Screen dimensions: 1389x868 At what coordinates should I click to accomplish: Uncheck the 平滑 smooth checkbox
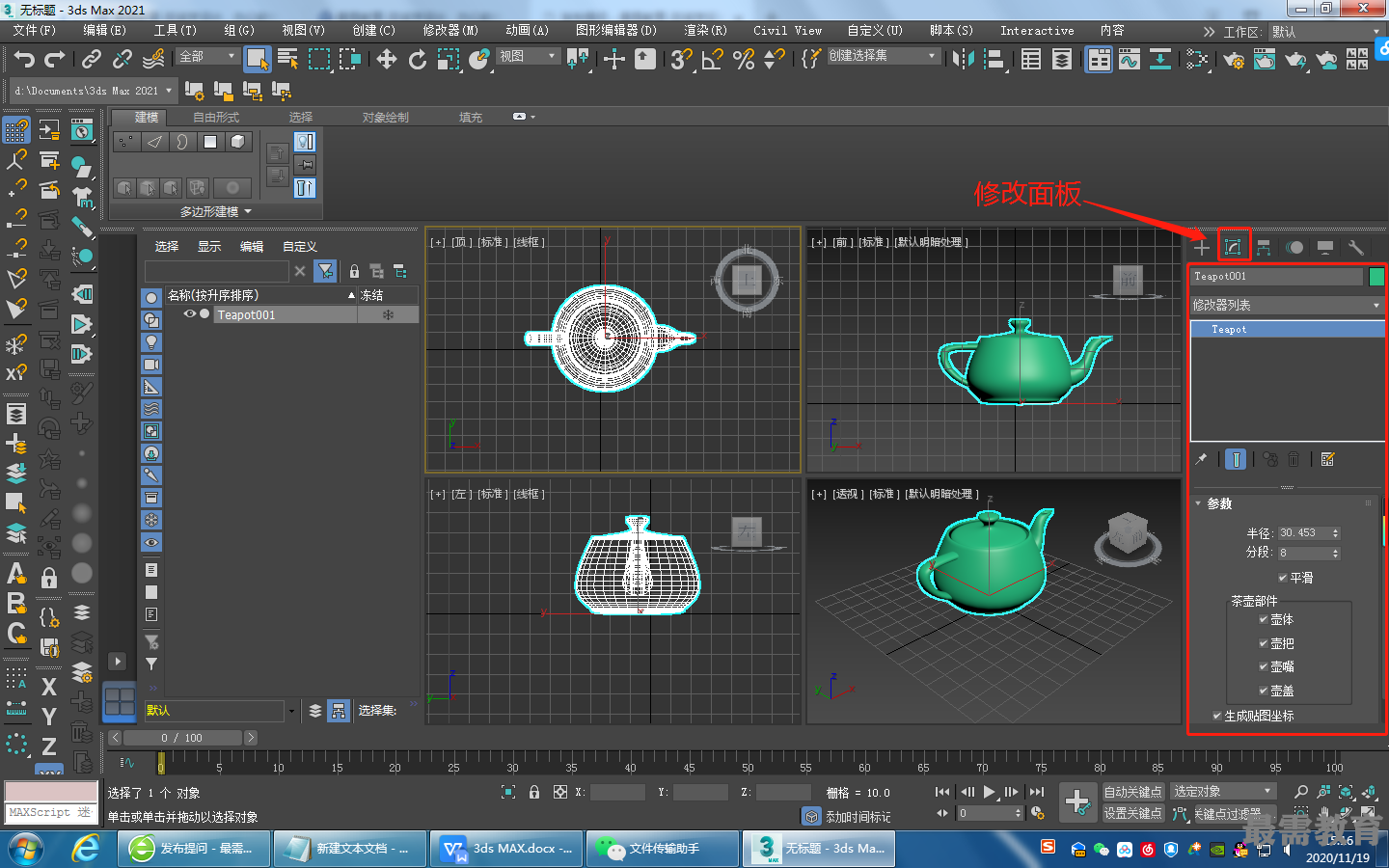[x=1283, y=578]
